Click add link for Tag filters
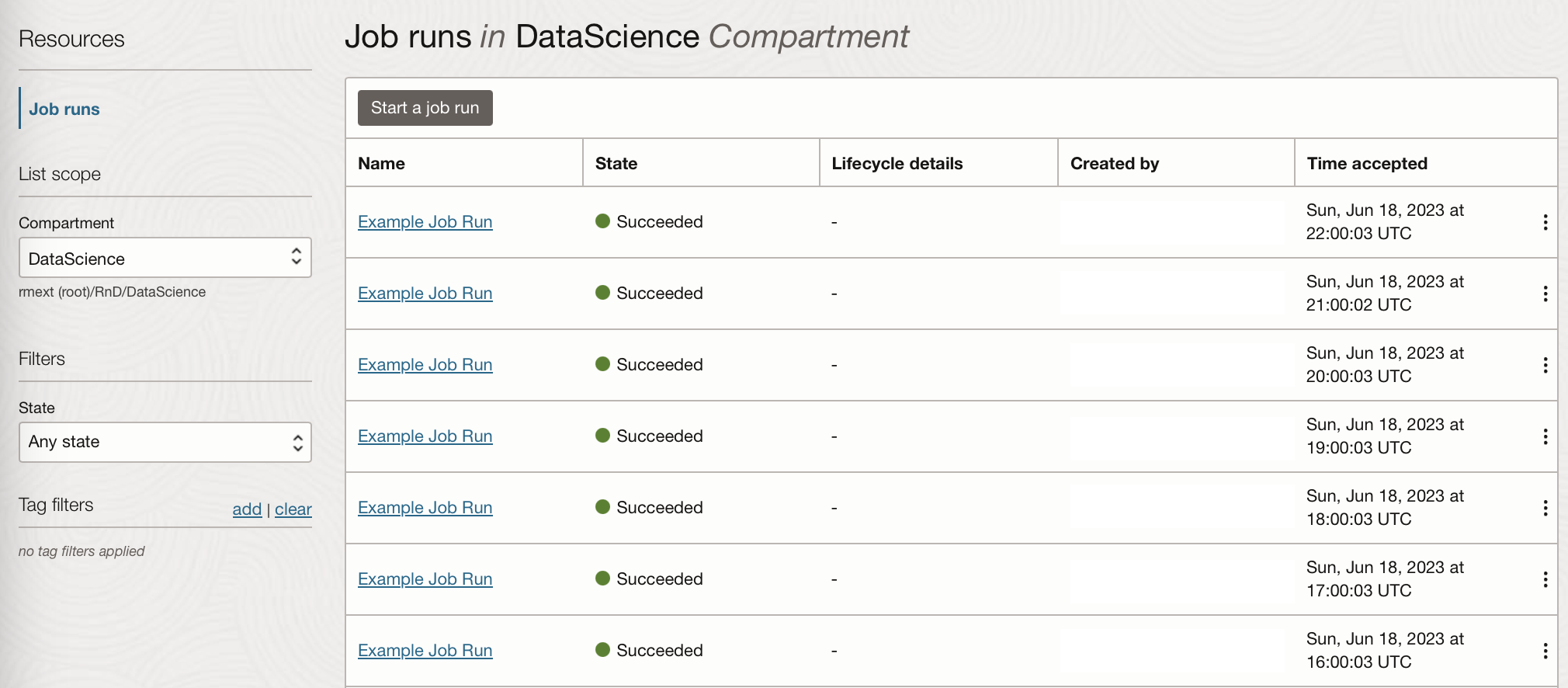The height and width of the screenshot is (688, 1568). 247,509
